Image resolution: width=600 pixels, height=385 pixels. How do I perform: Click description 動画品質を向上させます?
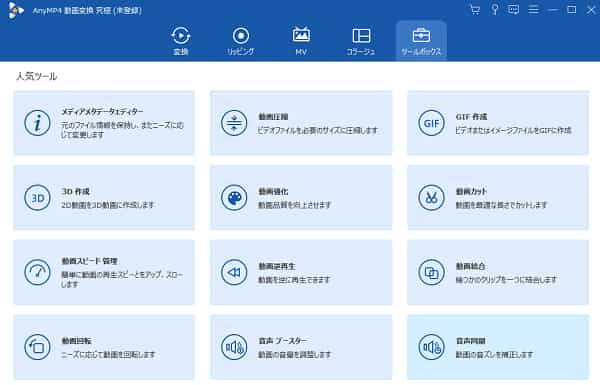[x=294, y=205]
